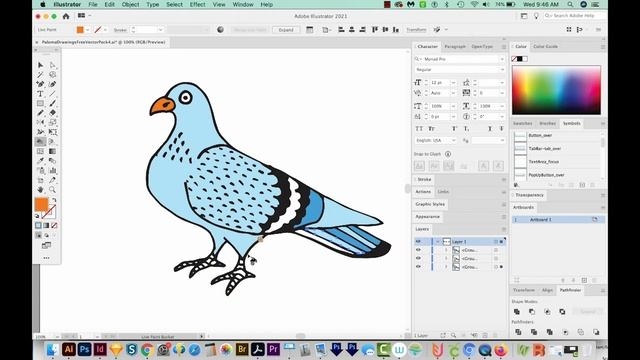640x360 pixels.
Task: Click the Unite shape mode icon
Action: tap(517, 311)
